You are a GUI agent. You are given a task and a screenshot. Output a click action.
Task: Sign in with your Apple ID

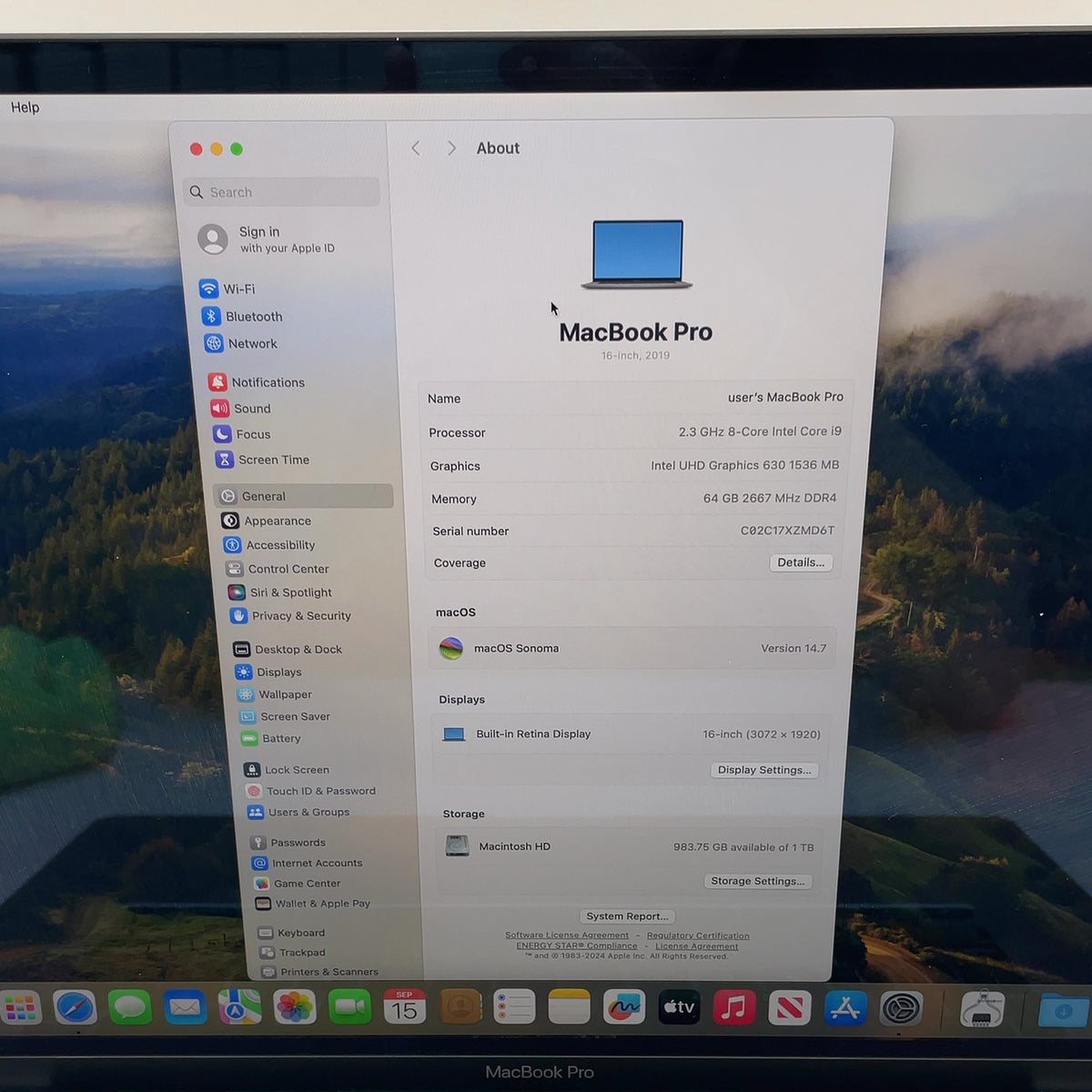tap(268, 239)
